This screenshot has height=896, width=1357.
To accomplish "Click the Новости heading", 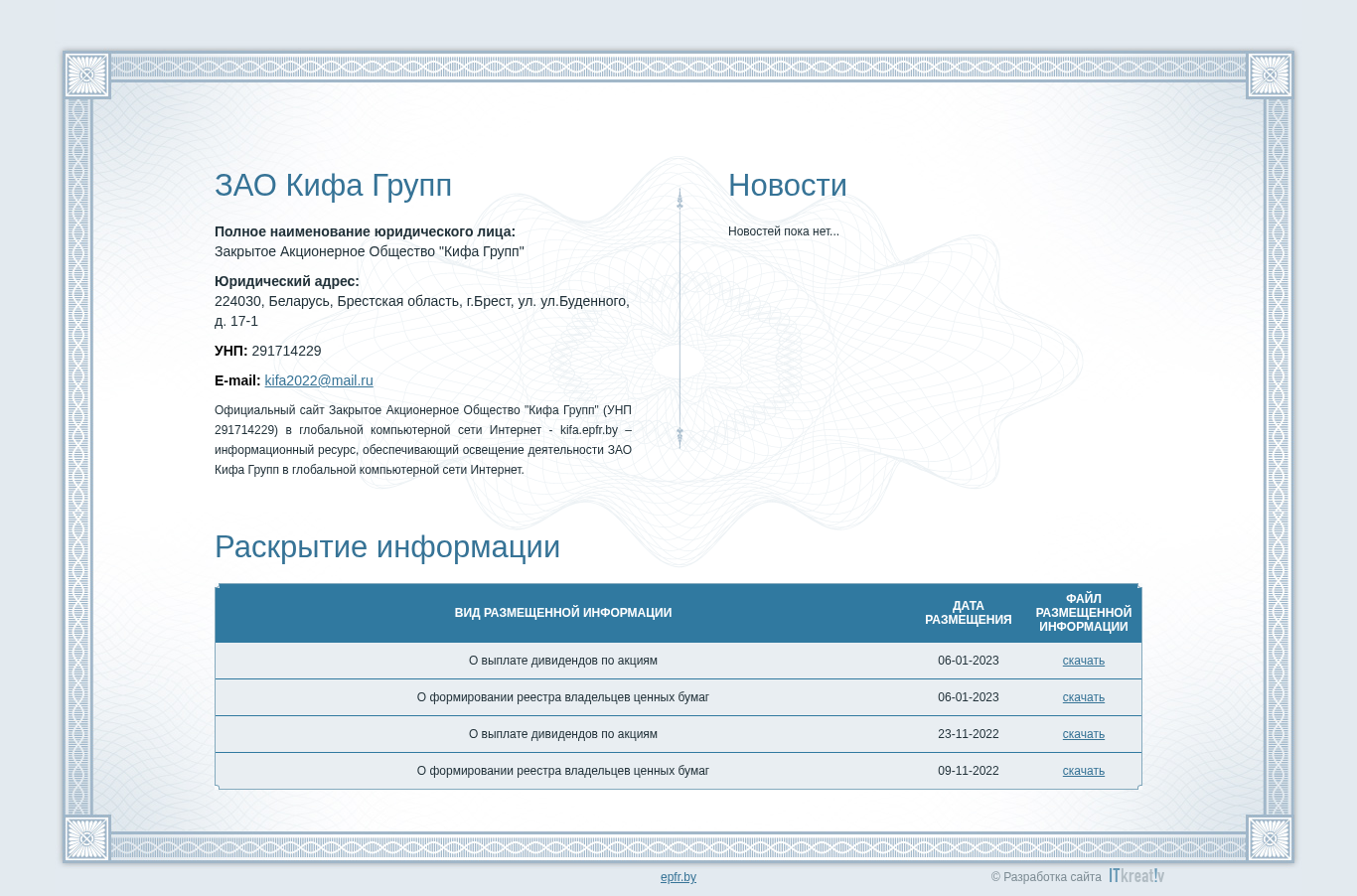I will click(x=788, y=186).
